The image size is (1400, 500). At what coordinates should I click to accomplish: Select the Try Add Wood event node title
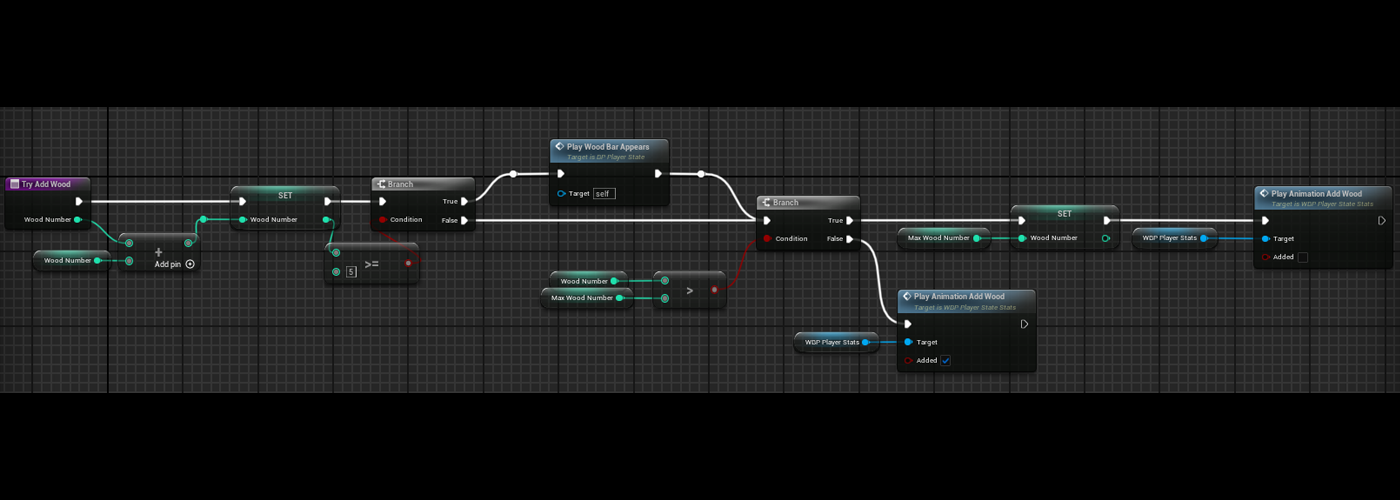point(46,184)
